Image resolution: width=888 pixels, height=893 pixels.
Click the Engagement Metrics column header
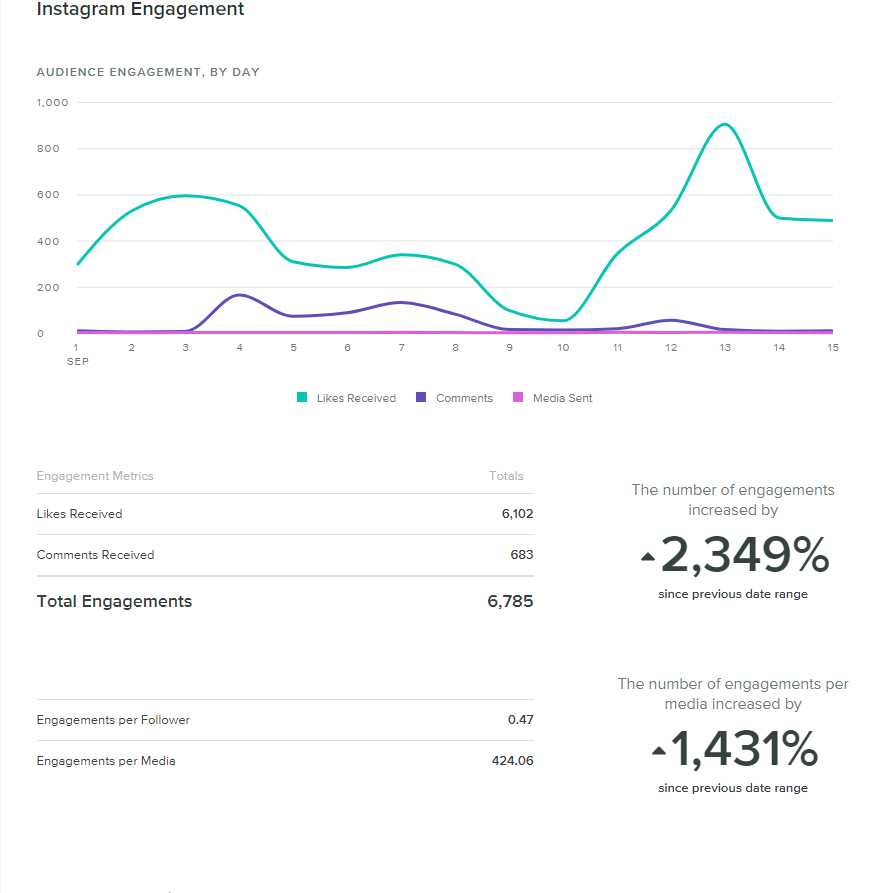(95, 476)
